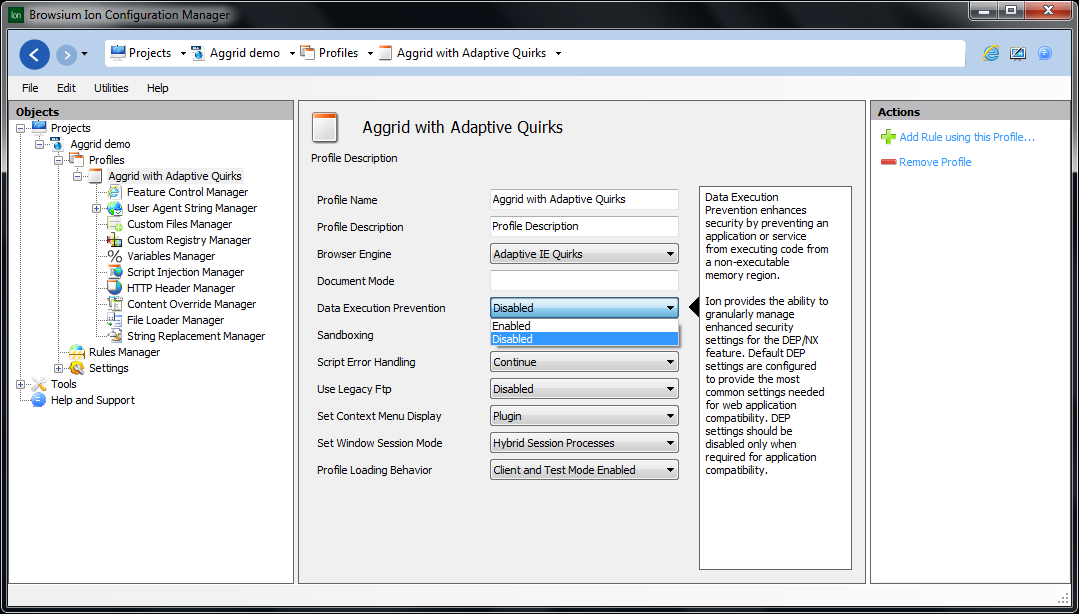This screenshot has width=1079, height=614.
Task: Click the Internet Explorer icon in toolbar
Action: point(991,53)
